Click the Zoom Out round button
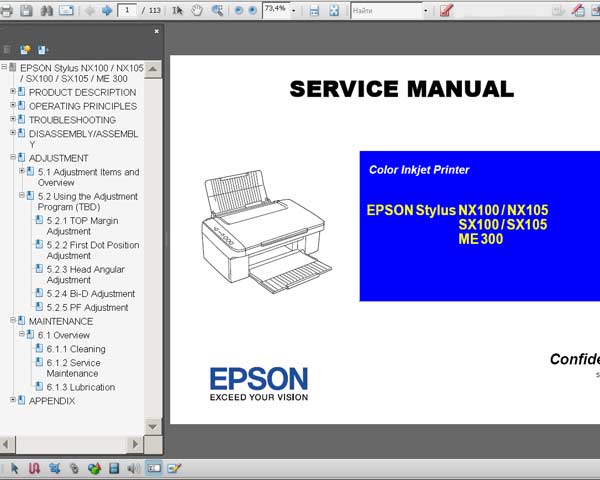The width and height of the screenshot is (600, 480). (x=238, y=11)
